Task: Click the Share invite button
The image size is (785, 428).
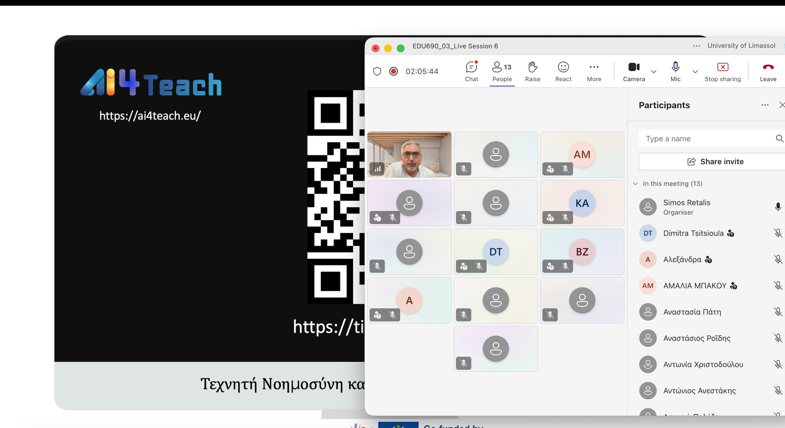Action: tap(715, 162)
